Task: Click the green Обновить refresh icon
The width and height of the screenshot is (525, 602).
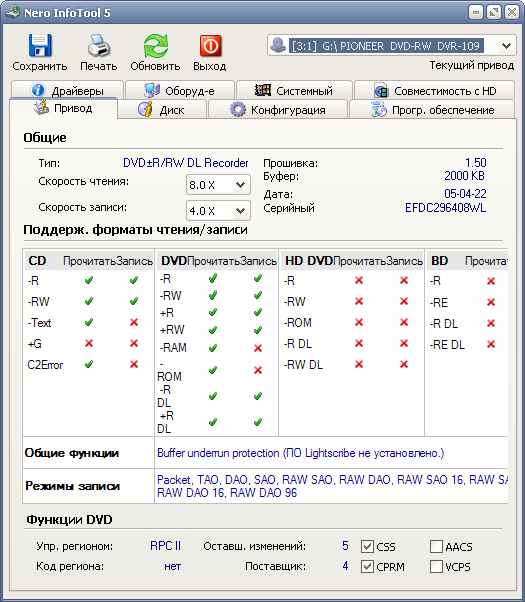Action: coord(156,46)
